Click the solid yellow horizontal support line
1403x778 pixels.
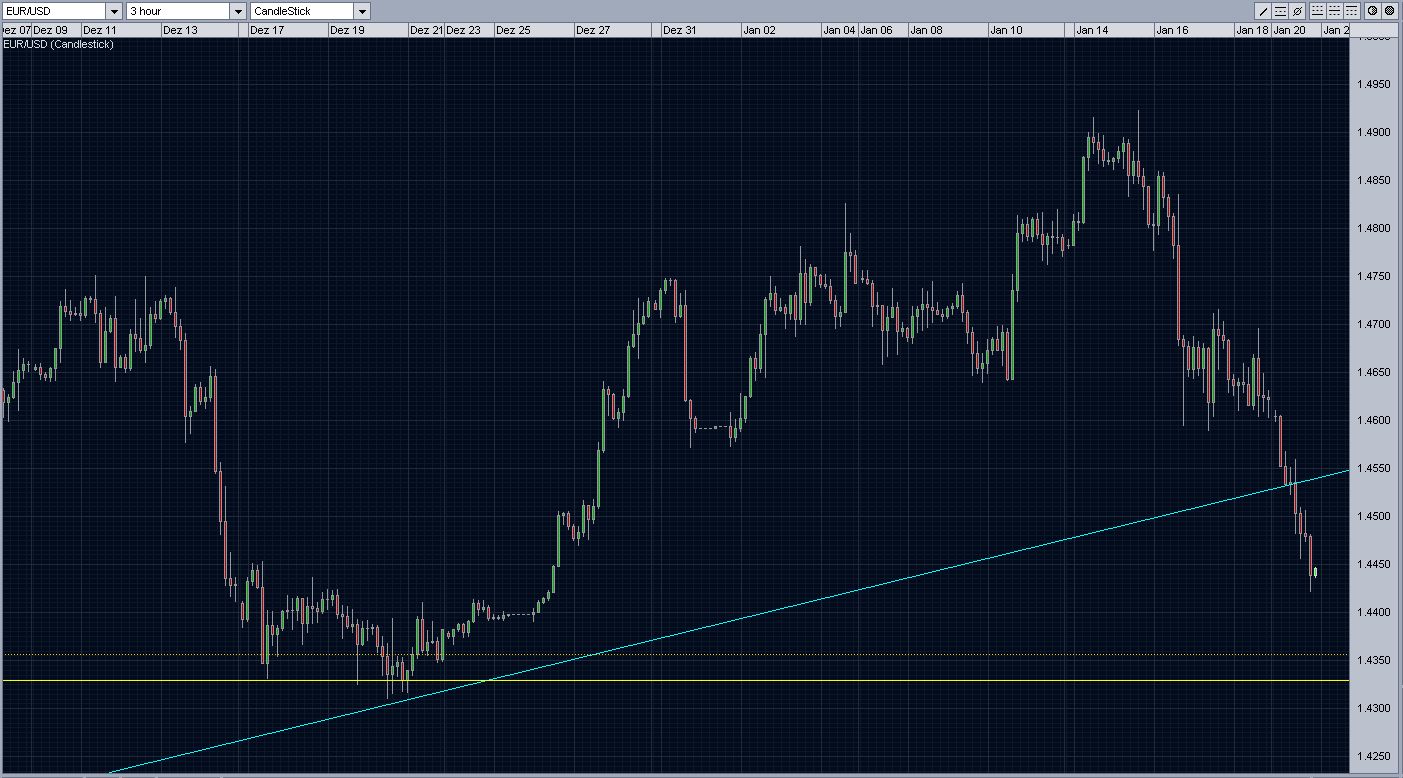(x=675, y=680)
